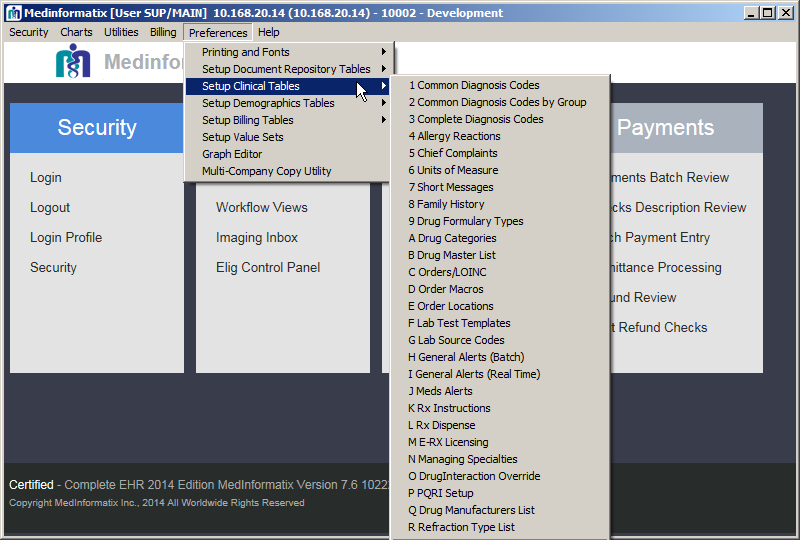
Task: Choose D Order Macros
Action: point(500,289)
